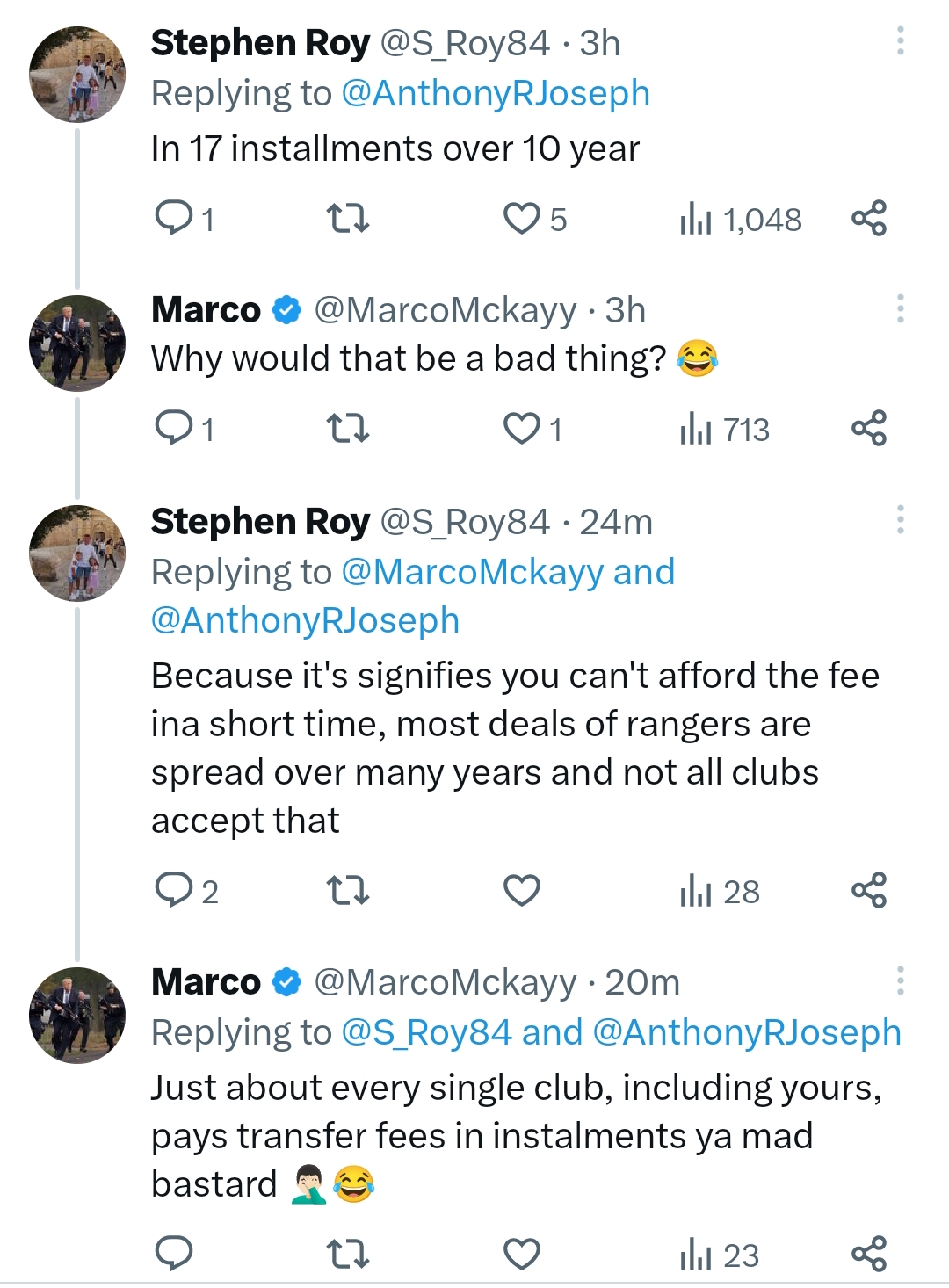Share Stephen Roy's 17 installments tweet
Viewport: 949px width, 1288px height.
[x=869, y=218]
